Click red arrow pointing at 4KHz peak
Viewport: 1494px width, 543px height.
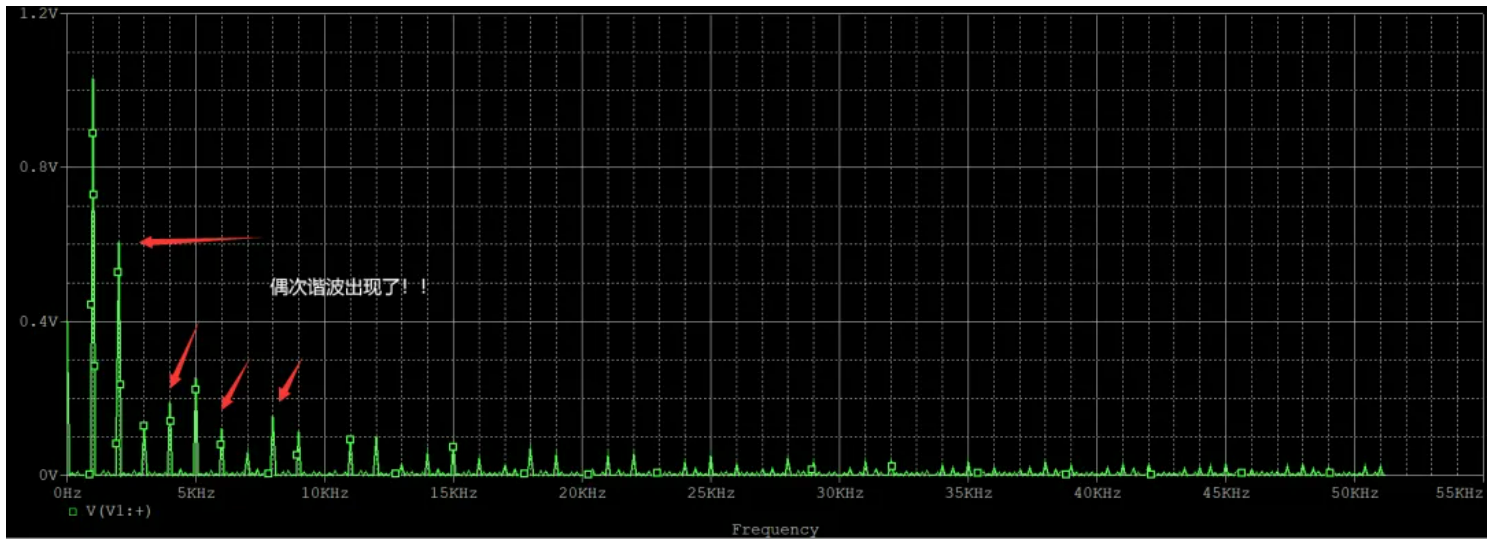pyautogui.click(x=183, y=357)
